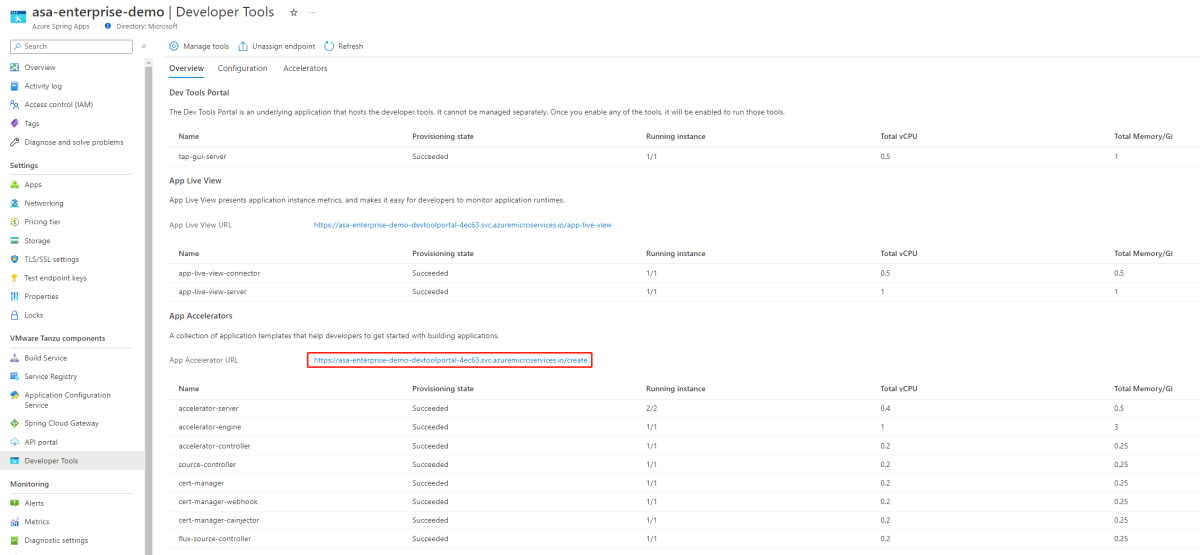Switch to the Overview tab
The width and height of the screenshot is (1200, 555).
[x=186, y=68]
